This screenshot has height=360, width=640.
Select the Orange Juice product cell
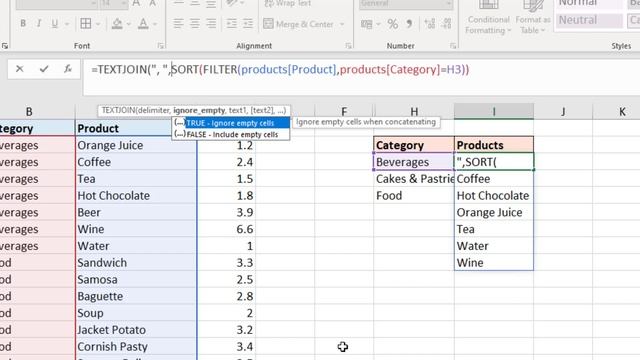pos(136,145)
